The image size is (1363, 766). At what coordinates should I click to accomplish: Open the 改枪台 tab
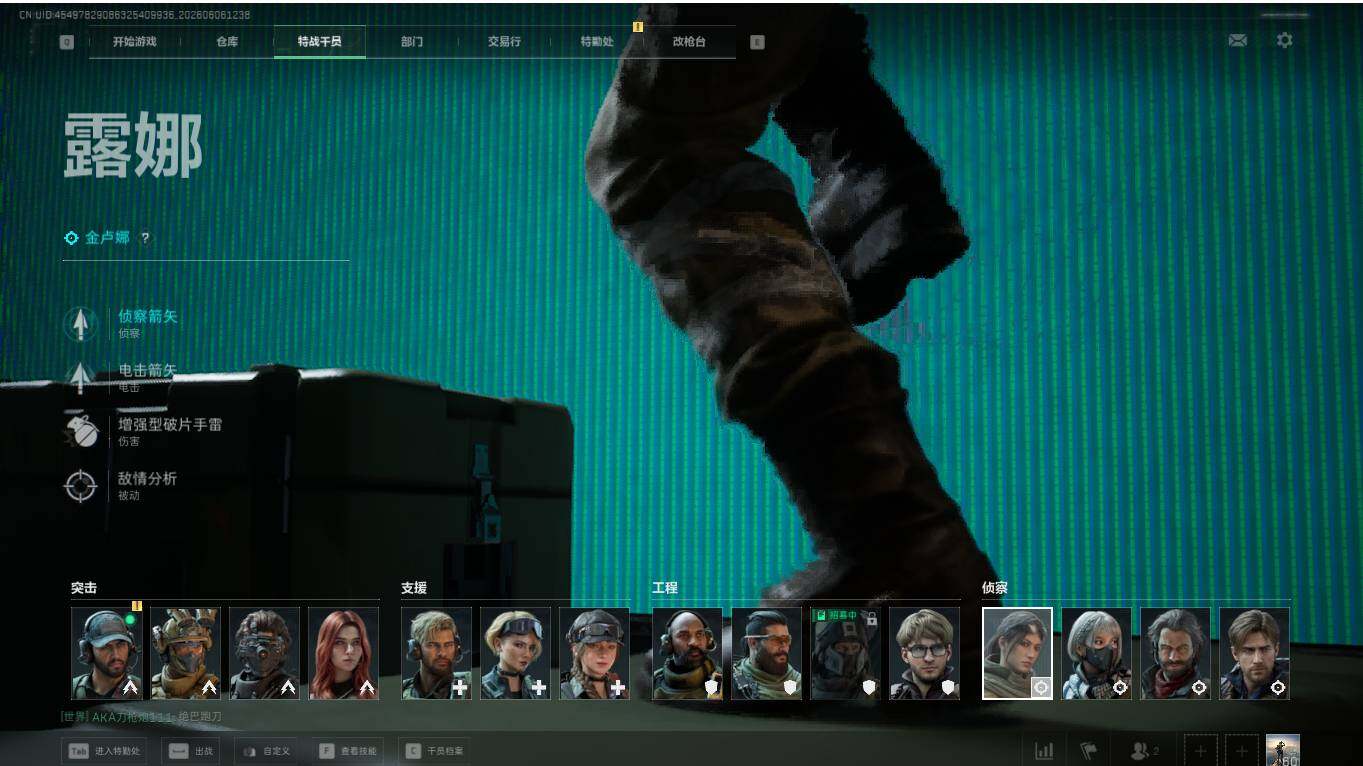(689, 42)
